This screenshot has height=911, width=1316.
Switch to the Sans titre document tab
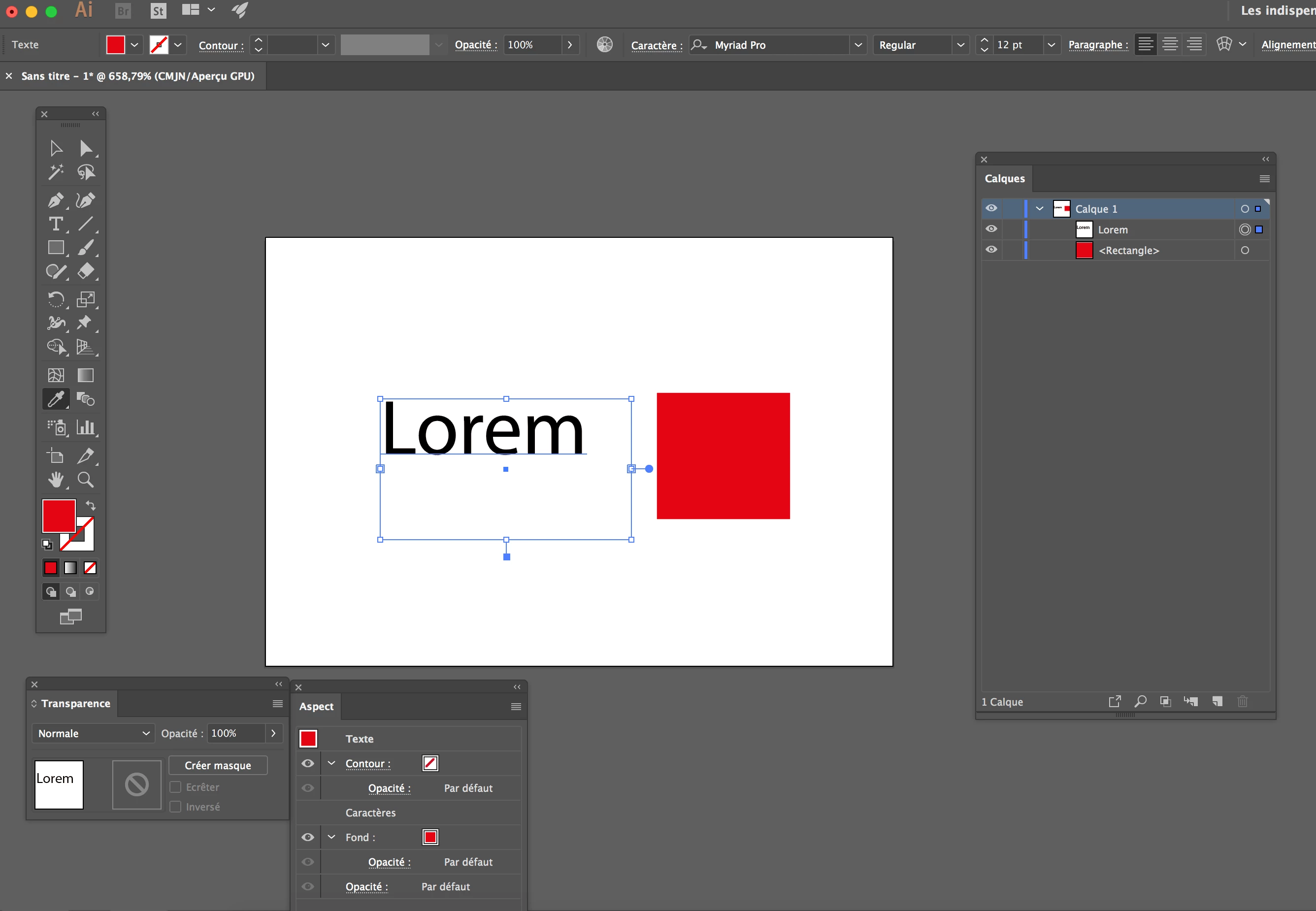137,76
